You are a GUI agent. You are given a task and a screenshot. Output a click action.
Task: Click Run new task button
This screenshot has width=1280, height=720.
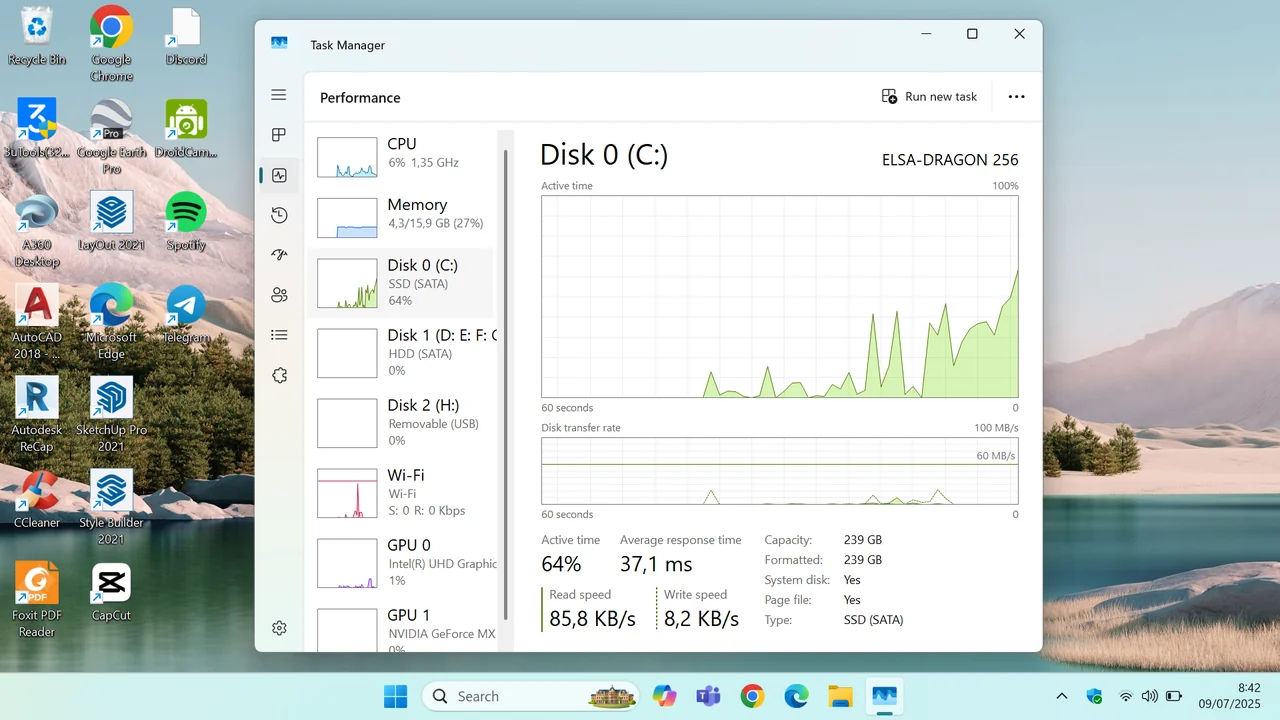point(929,97)
